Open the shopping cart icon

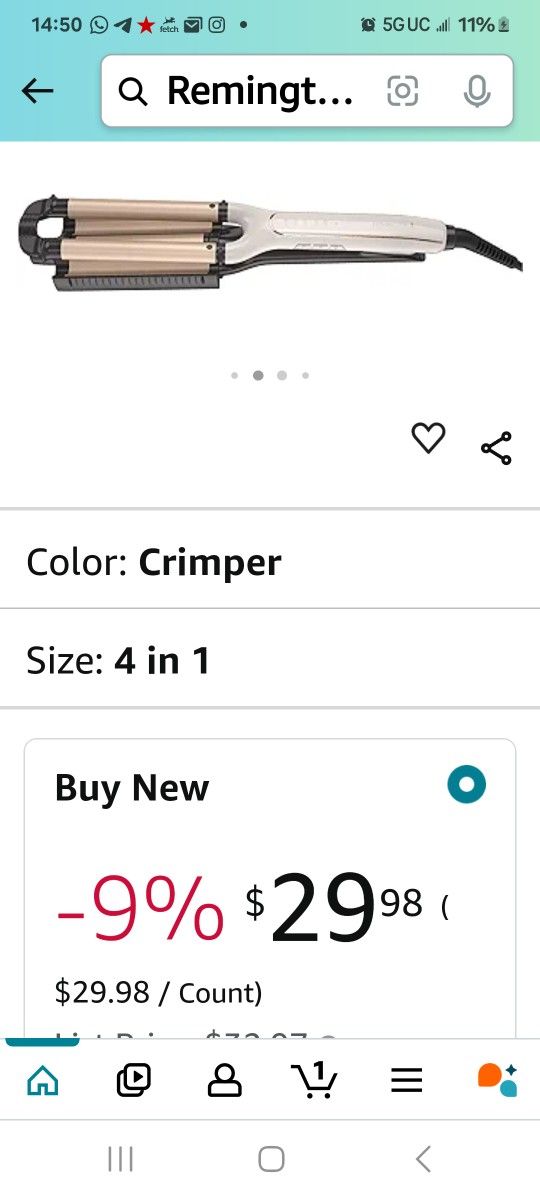pos(315,1080)
